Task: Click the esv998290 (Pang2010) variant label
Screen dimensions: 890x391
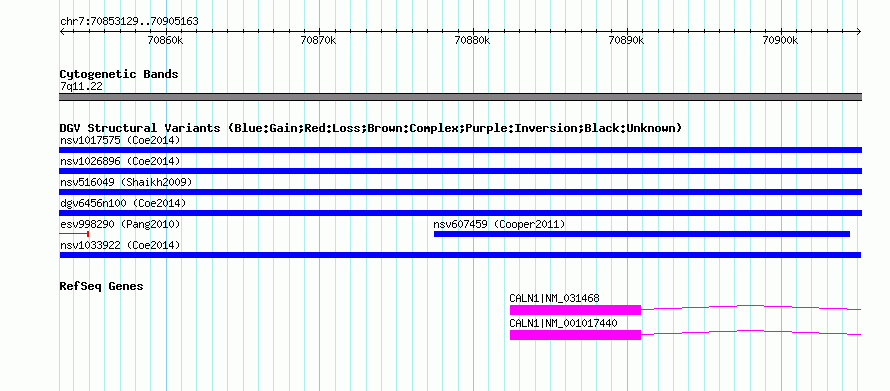Action: [120, 225]
